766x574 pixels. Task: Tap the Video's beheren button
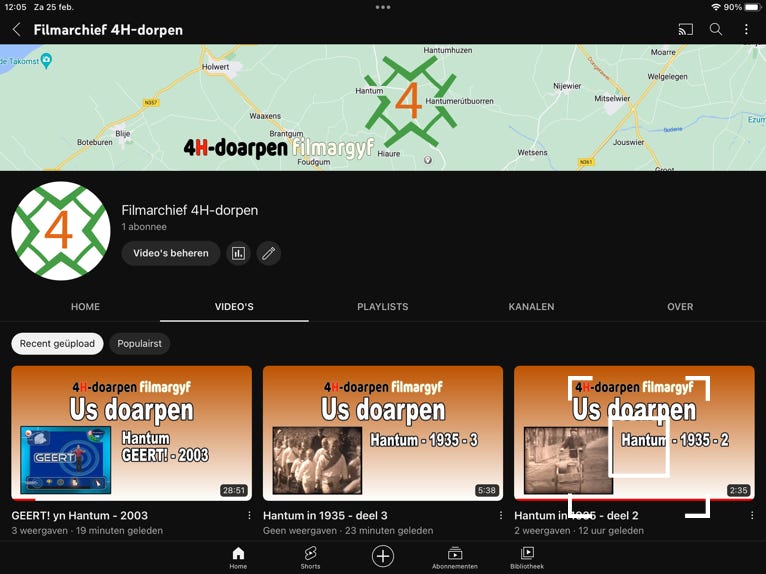point(170,253)
